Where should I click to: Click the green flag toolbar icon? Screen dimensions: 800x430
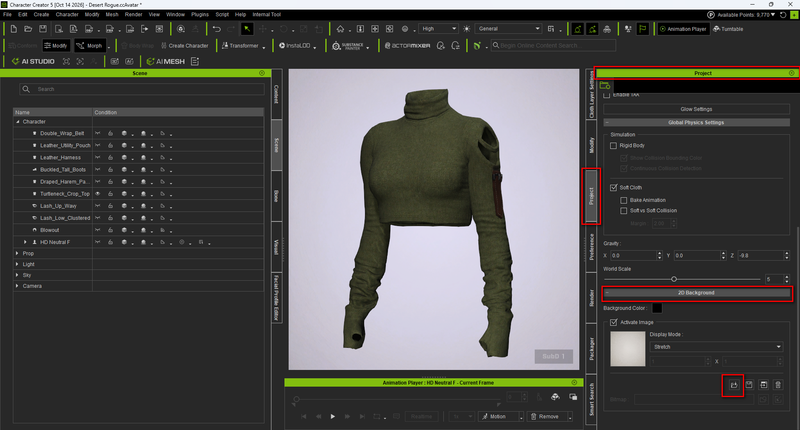point(643,29)
